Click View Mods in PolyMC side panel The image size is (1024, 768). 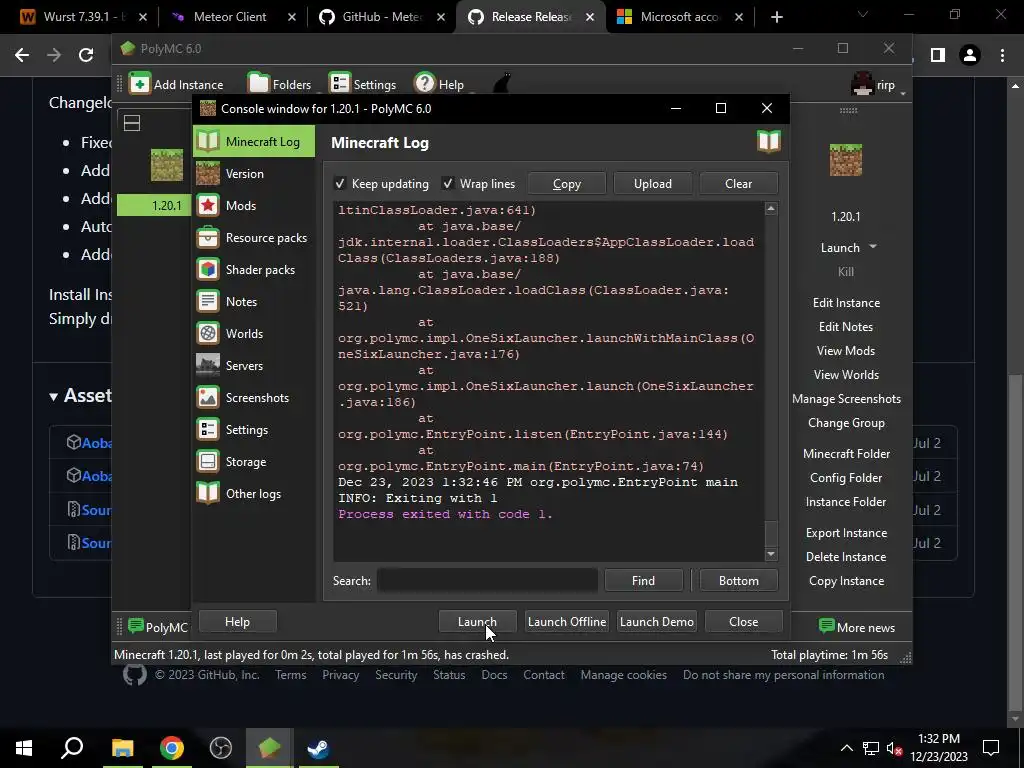click(x=846, y=351)
